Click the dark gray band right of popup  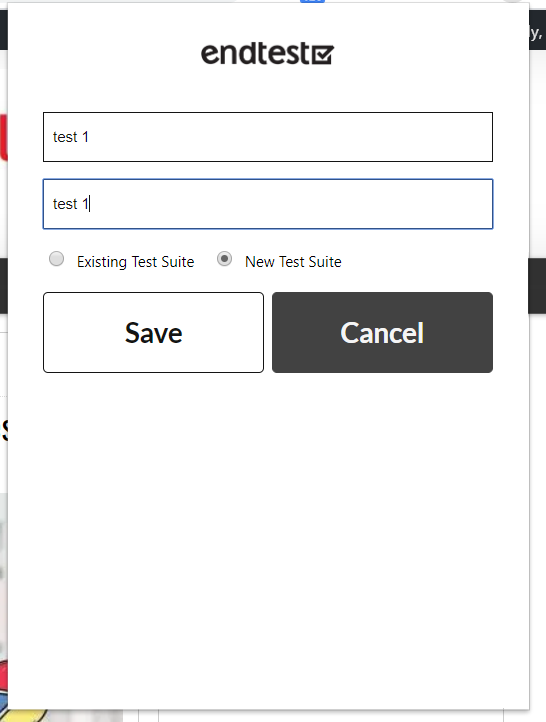click(x=537, y=285)
